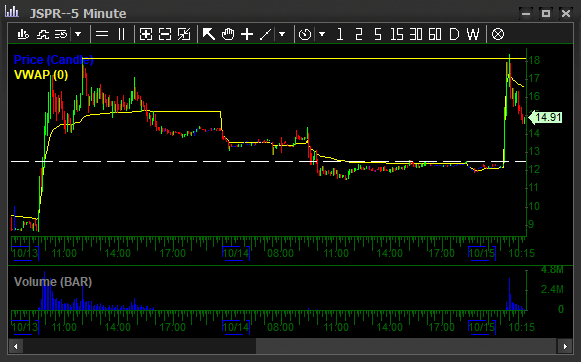Switch chart to 30 minute interval

point(416,34)
